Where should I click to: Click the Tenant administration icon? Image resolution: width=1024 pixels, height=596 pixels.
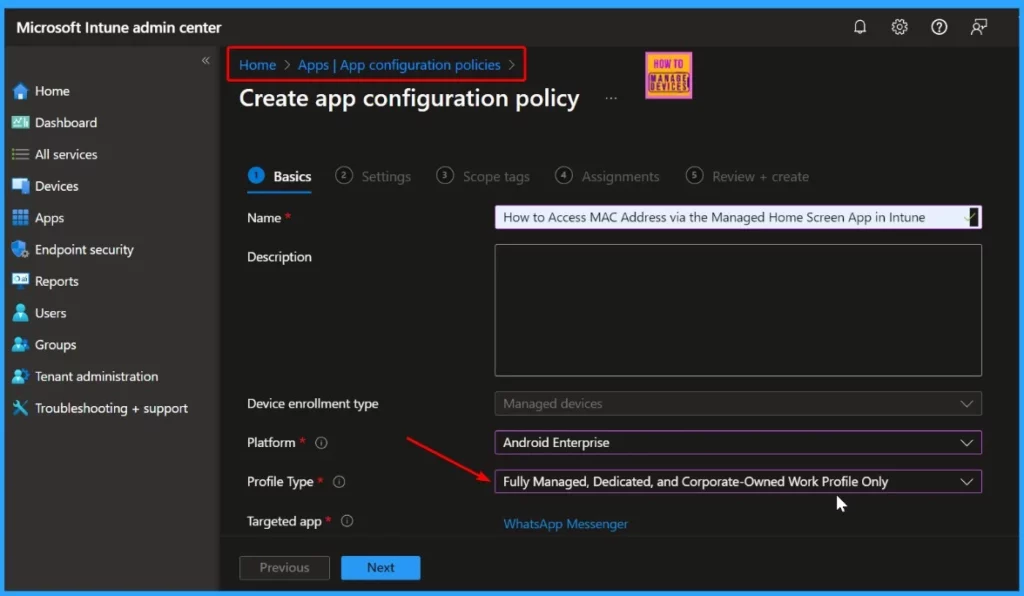tap(20, 376)
